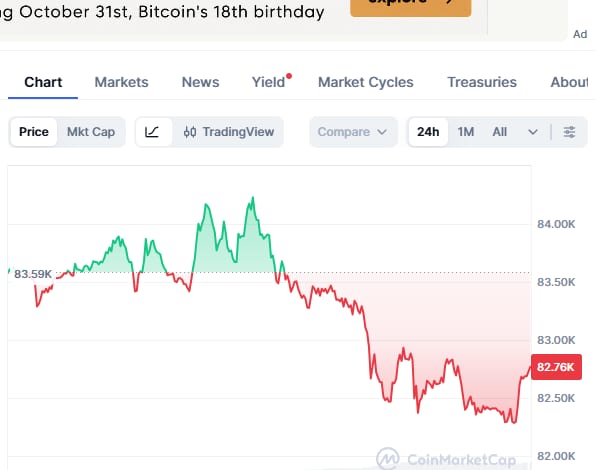Click the TradingView candlestick icon
596x470 pixels.
pyautogui.click(x=190, y=132)
